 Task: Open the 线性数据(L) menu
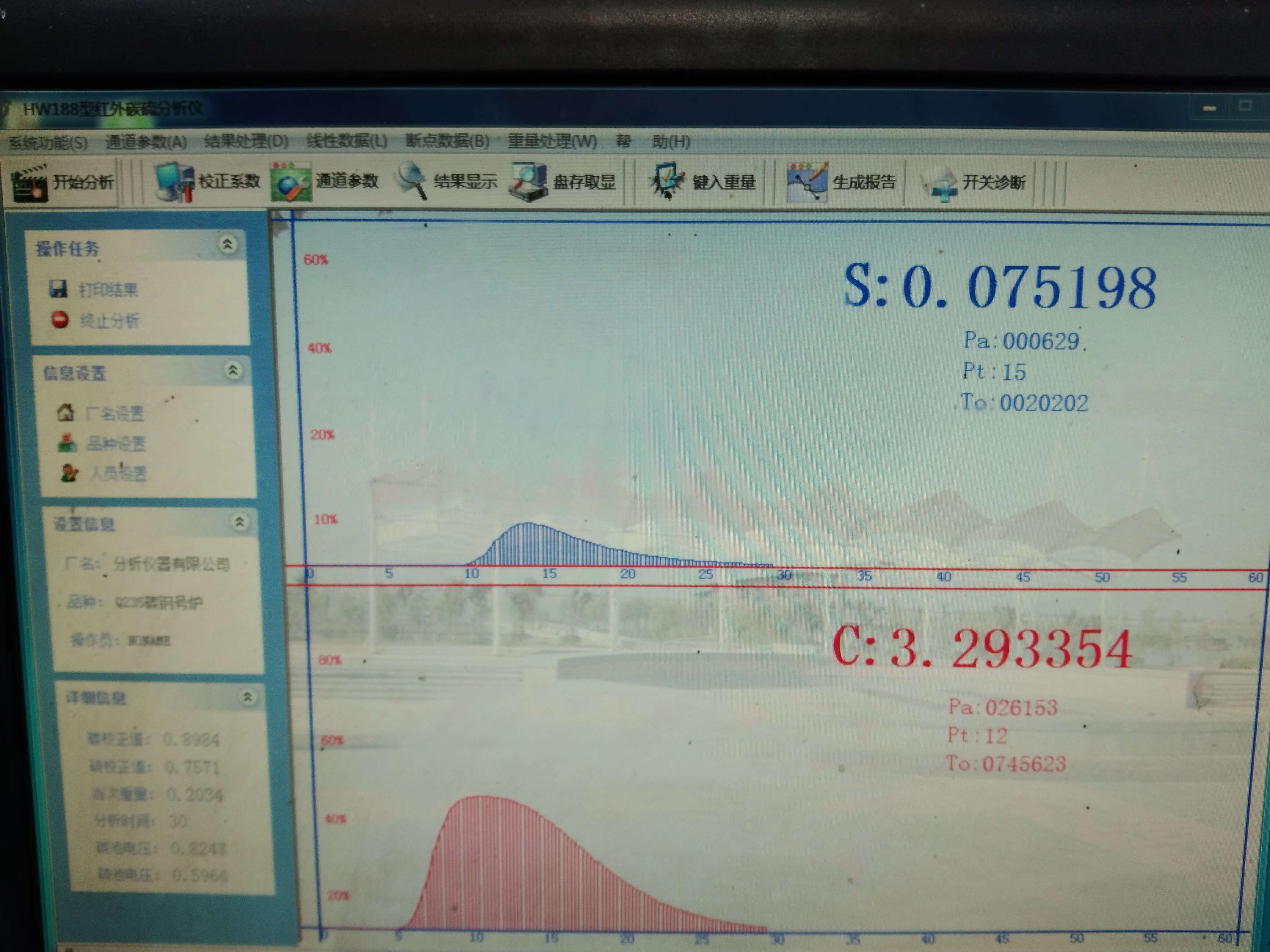[x=347, y=141]
